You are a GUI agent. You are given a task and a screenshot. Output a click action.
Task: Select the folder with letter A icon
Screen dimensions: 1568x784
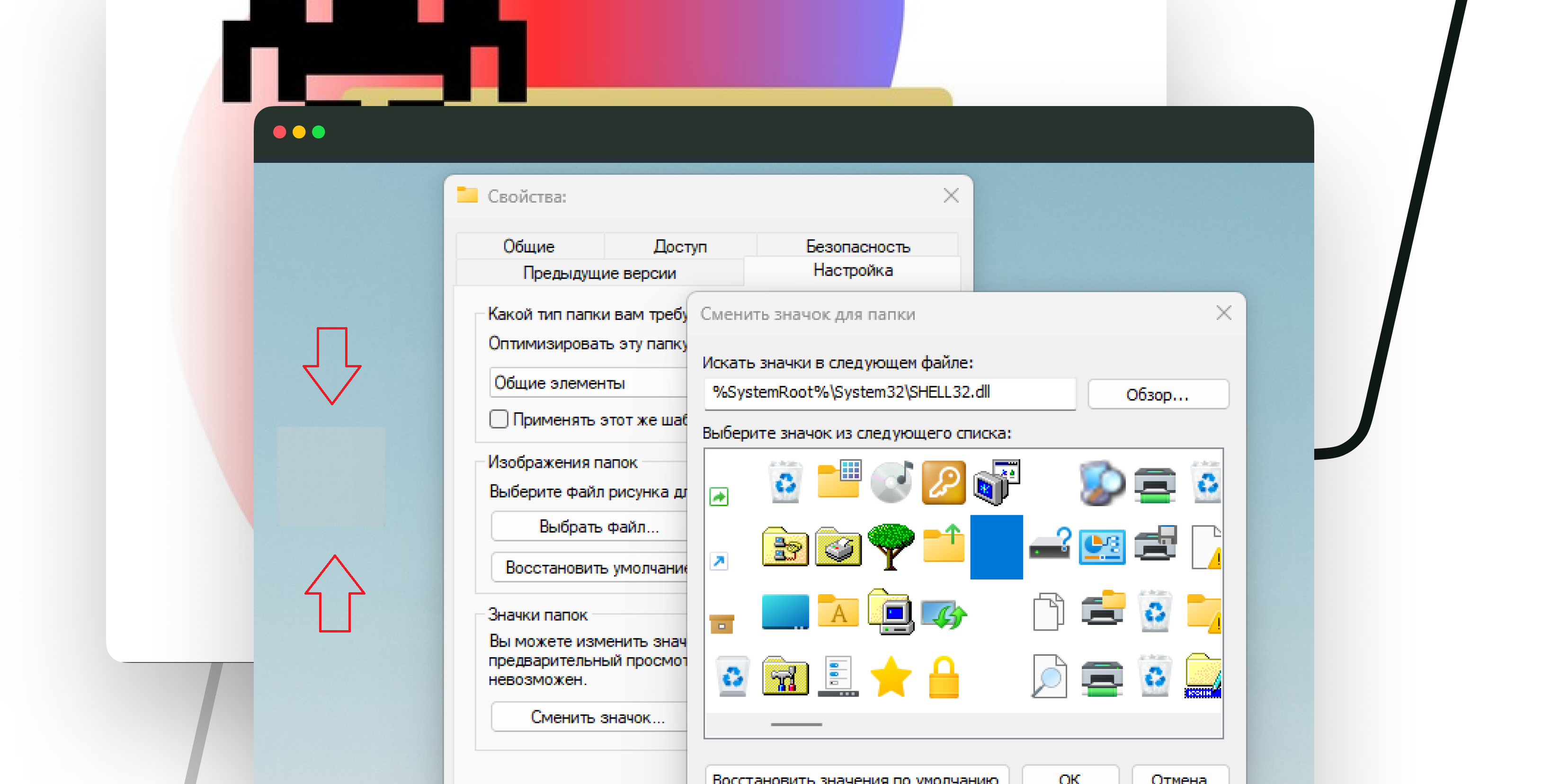(838, 611)
